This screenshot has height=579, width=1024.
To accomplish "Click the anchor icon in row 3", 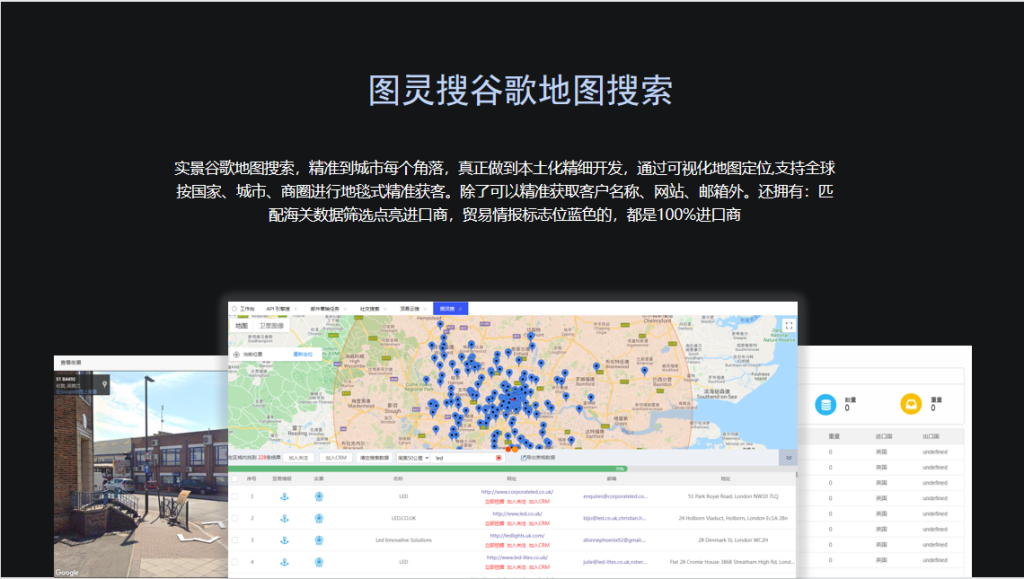I will point(283,540).
